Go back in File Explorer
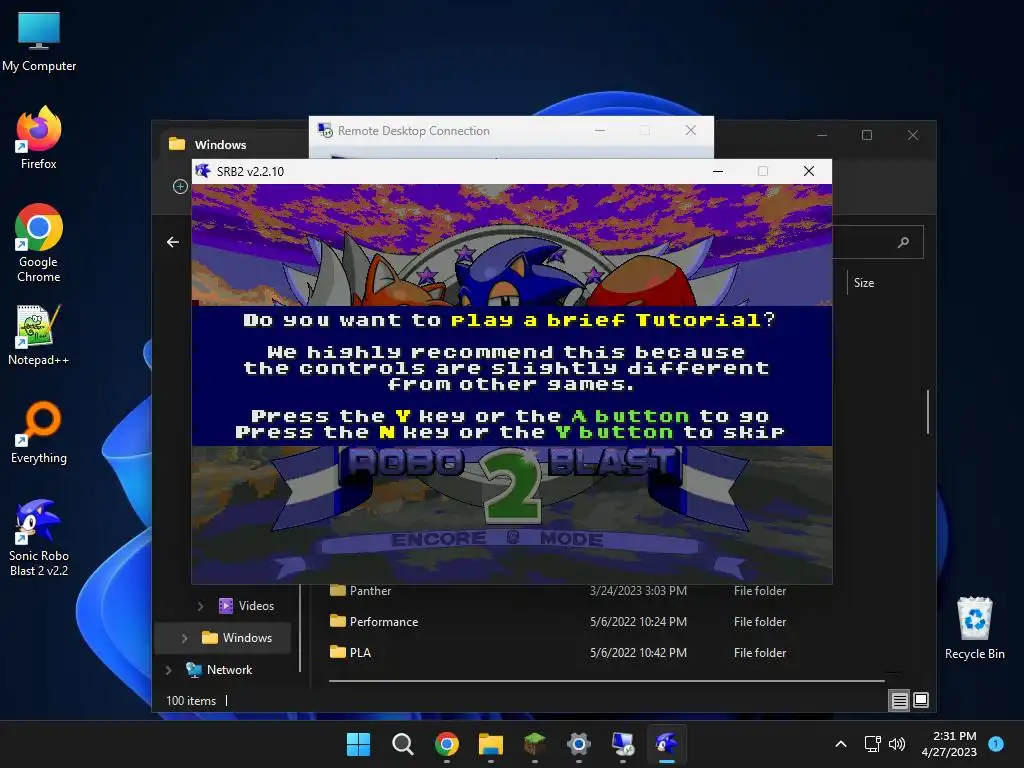 (x=172, y=242)
